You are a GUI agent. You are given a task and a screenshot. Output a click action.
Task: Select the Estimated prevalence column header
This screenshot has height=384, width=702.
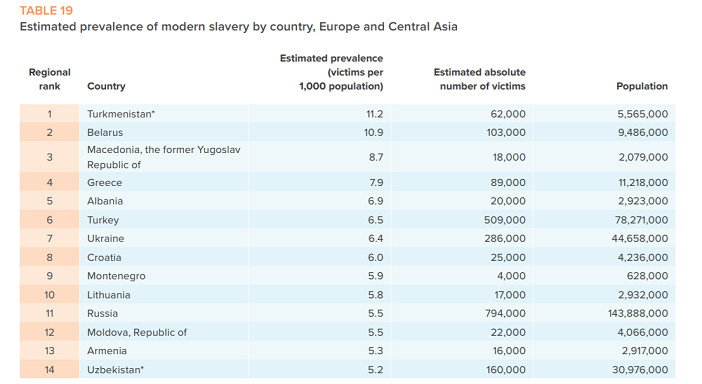point(331,72)
